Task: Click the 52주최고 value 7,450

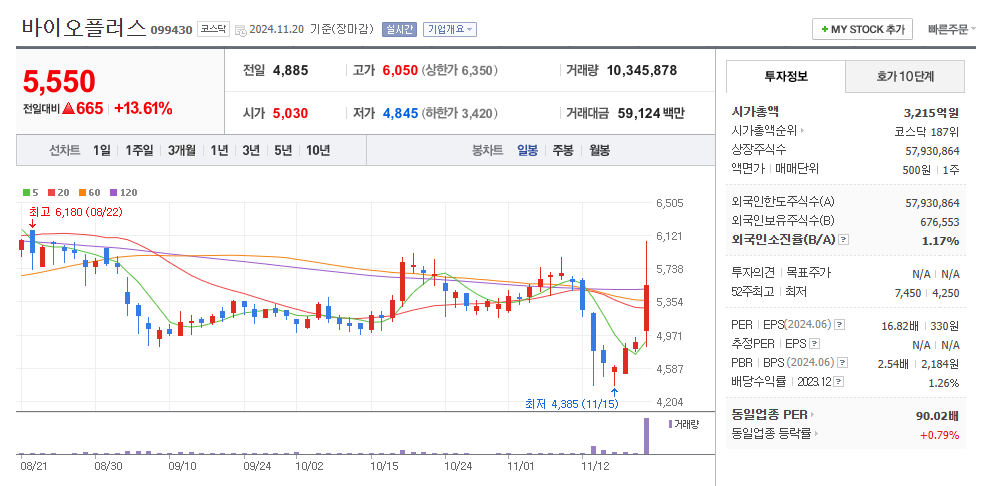Action: [x=910, y=292]
